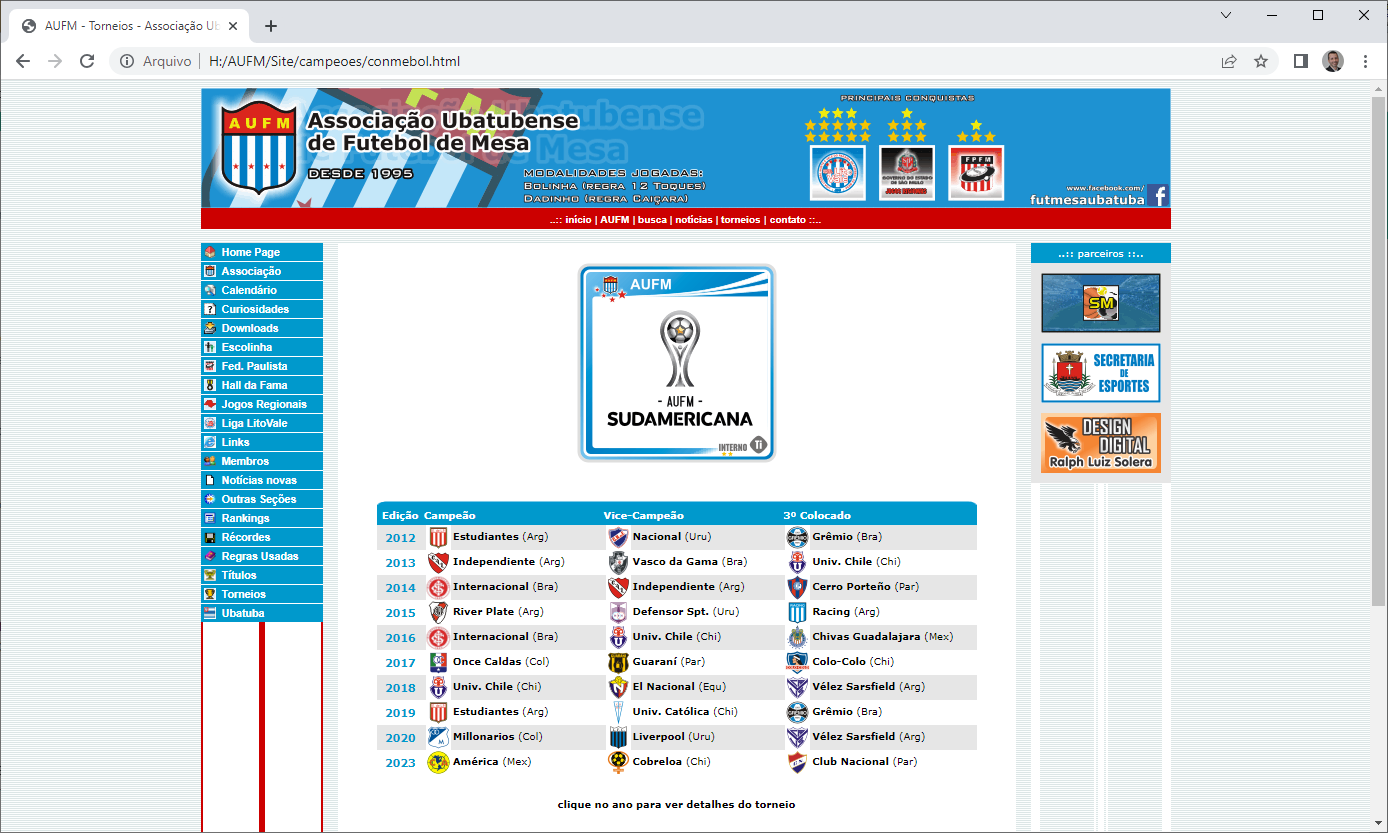Viewport: 1388px width, 833px height.
Task: Click the 'Vice-Campeão' column header
Action: (644, 516)
